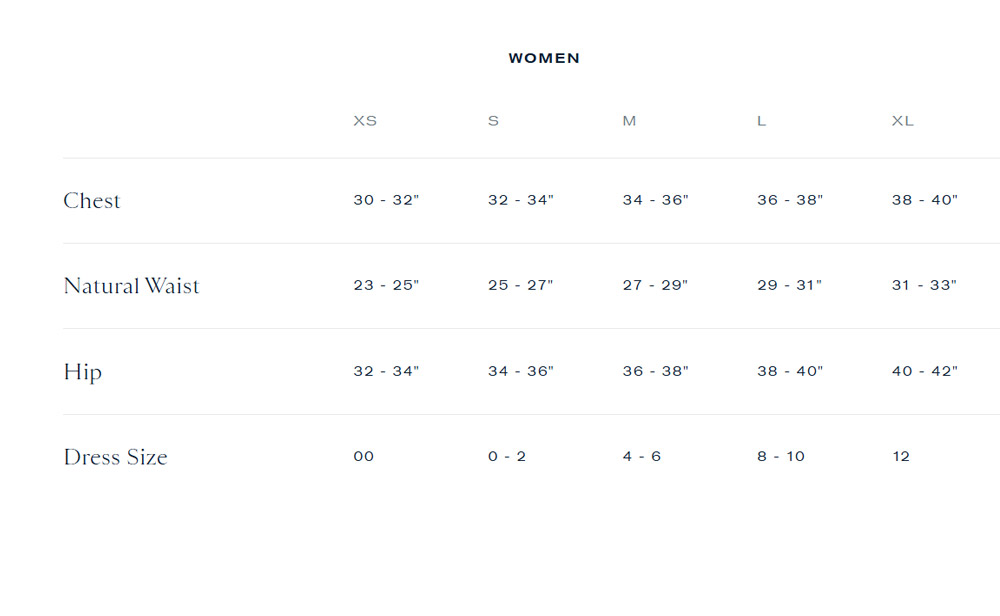
Task: Click the Dress Size row label
Action: (115, 457)
